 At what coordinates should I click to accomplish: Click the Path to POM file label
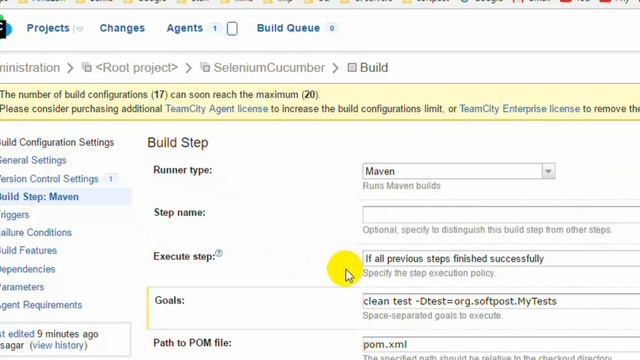192,343
